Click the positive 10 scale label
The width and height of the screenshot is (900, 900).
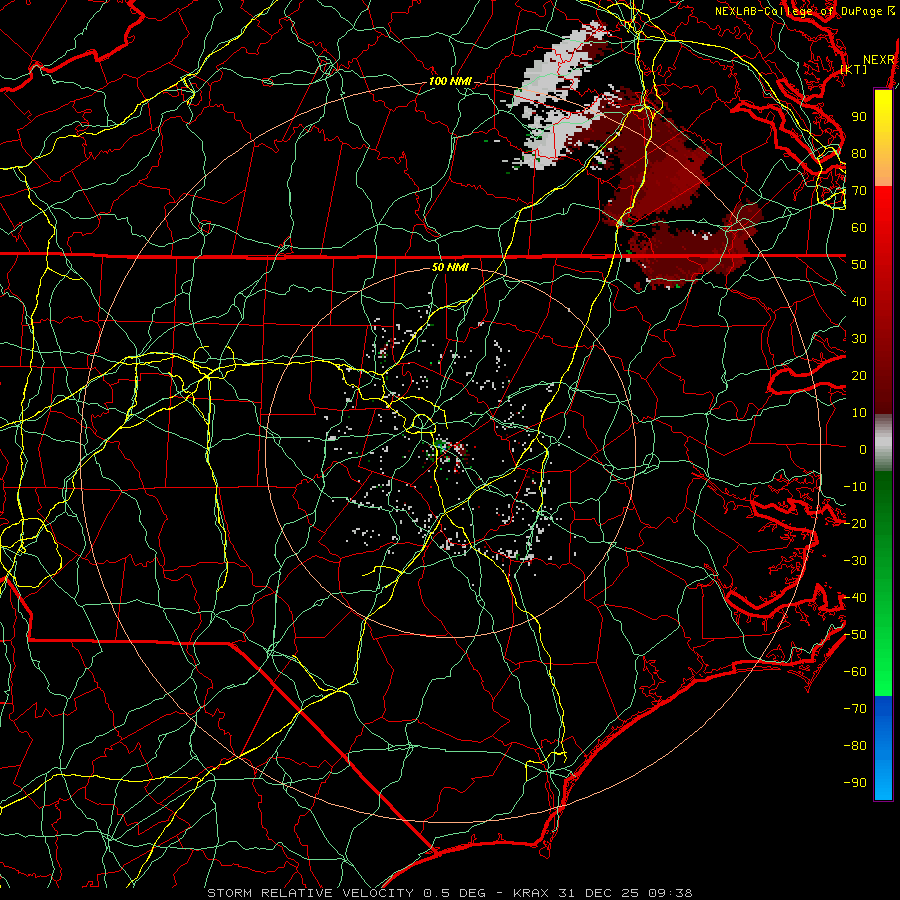point(859,413)
